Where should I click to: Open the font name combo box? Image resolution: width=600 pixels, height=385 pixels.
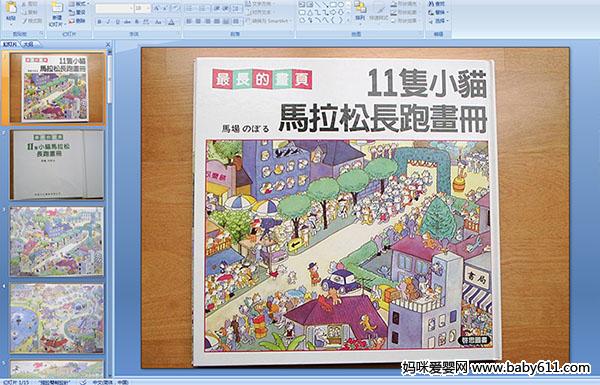114,8
